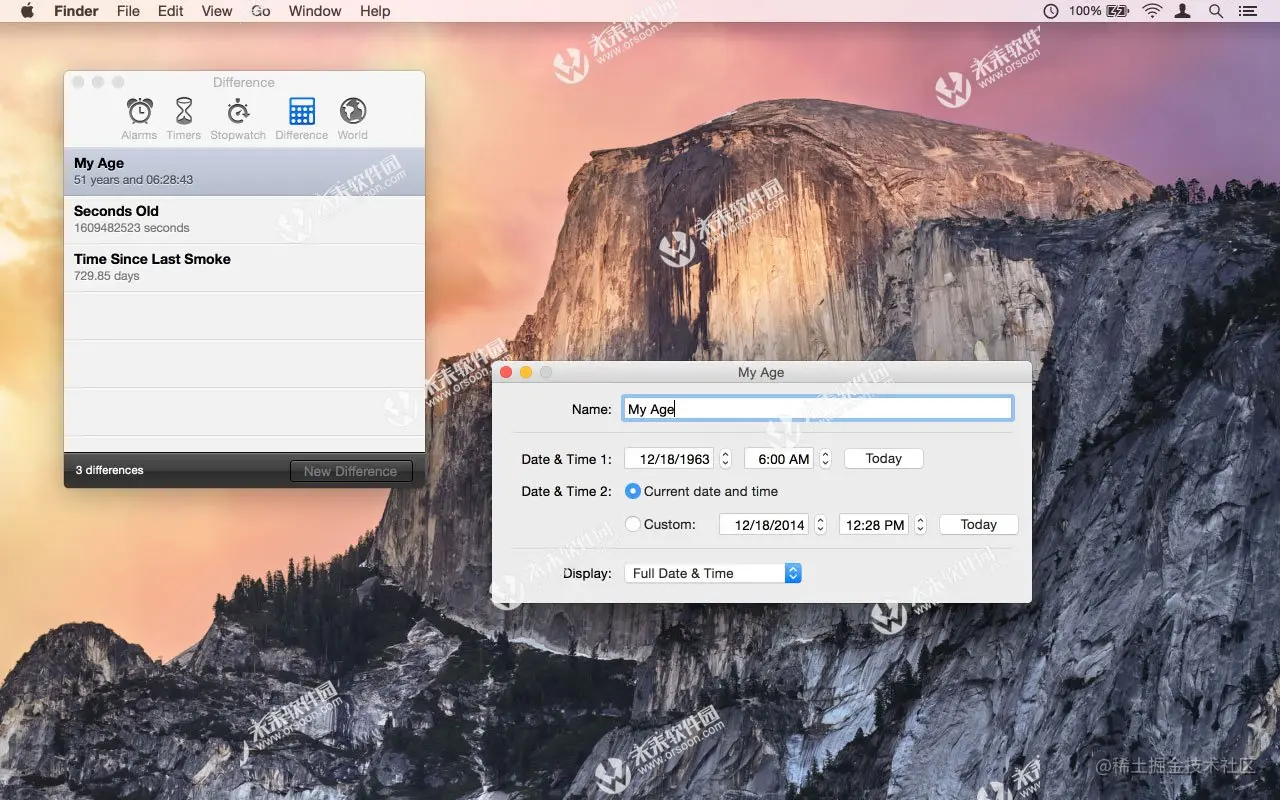
Task: Select the Custom date radio button
Action: coord(633,524)
